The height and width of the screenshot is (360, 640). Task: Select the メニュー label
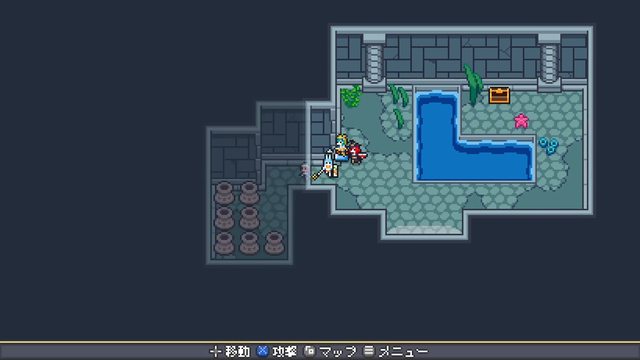(403, 351)
